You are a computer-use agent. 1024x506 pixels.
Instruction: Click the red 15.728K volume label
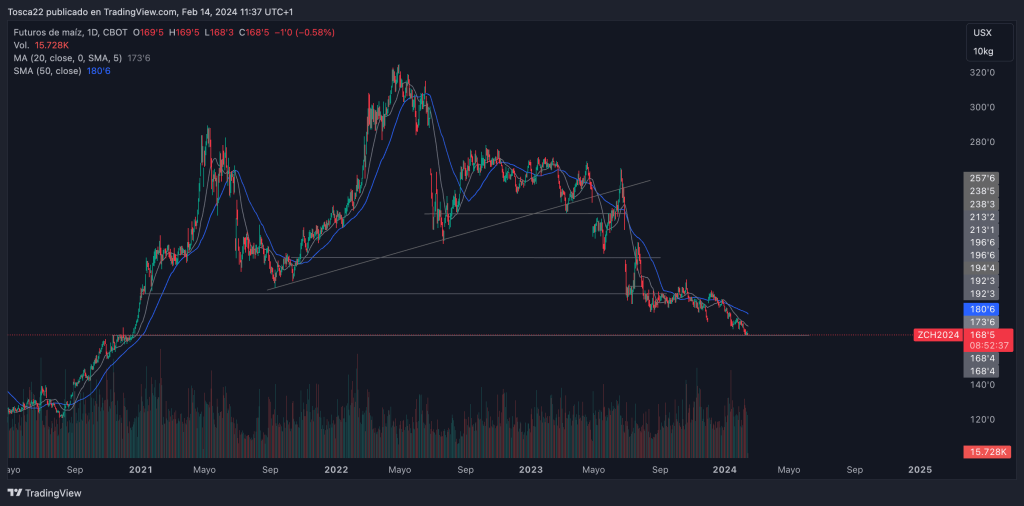point(989,453)
